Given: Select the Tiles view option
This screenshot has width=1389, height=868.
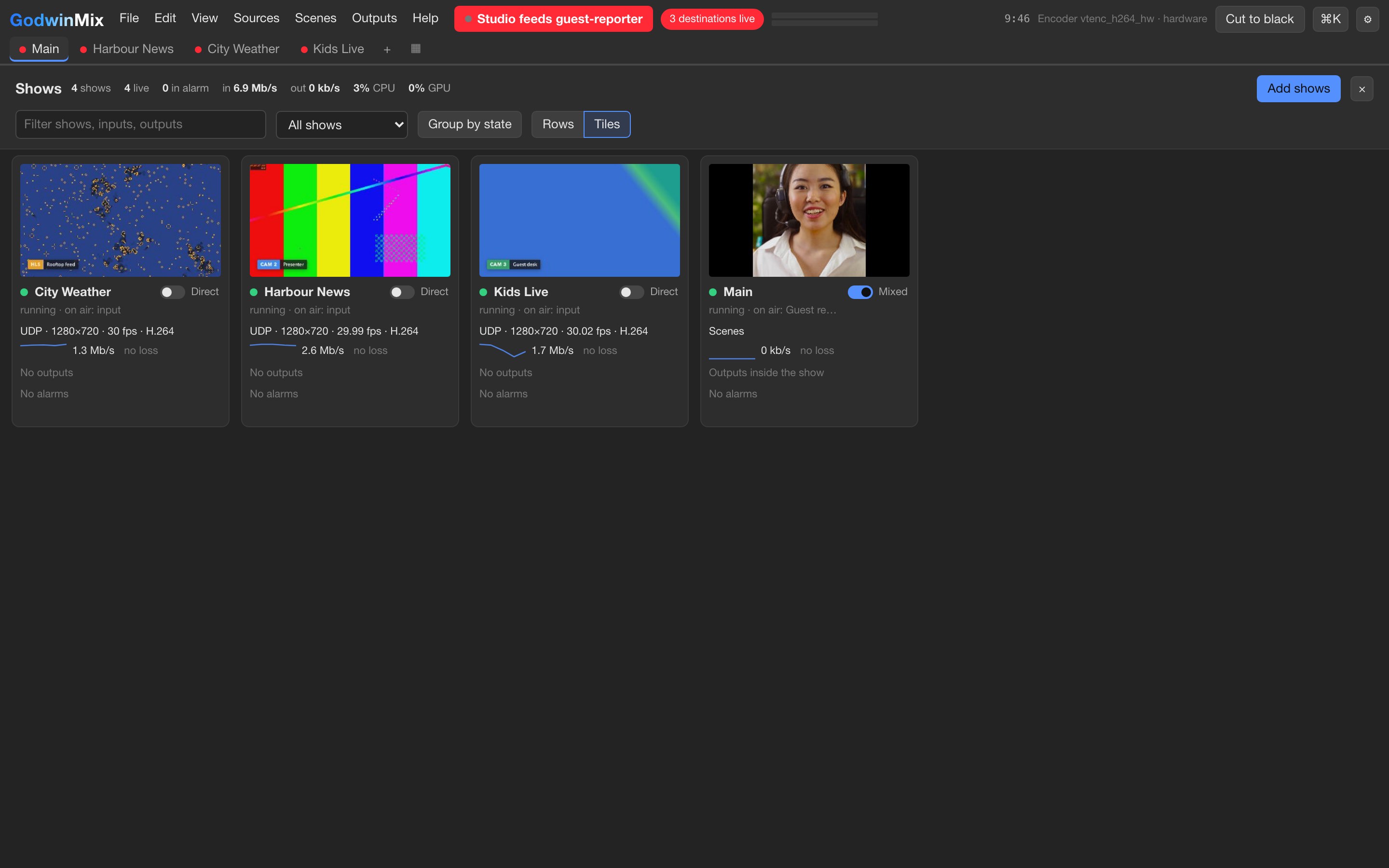Looking at the screenshot, I should pos(607,124).
